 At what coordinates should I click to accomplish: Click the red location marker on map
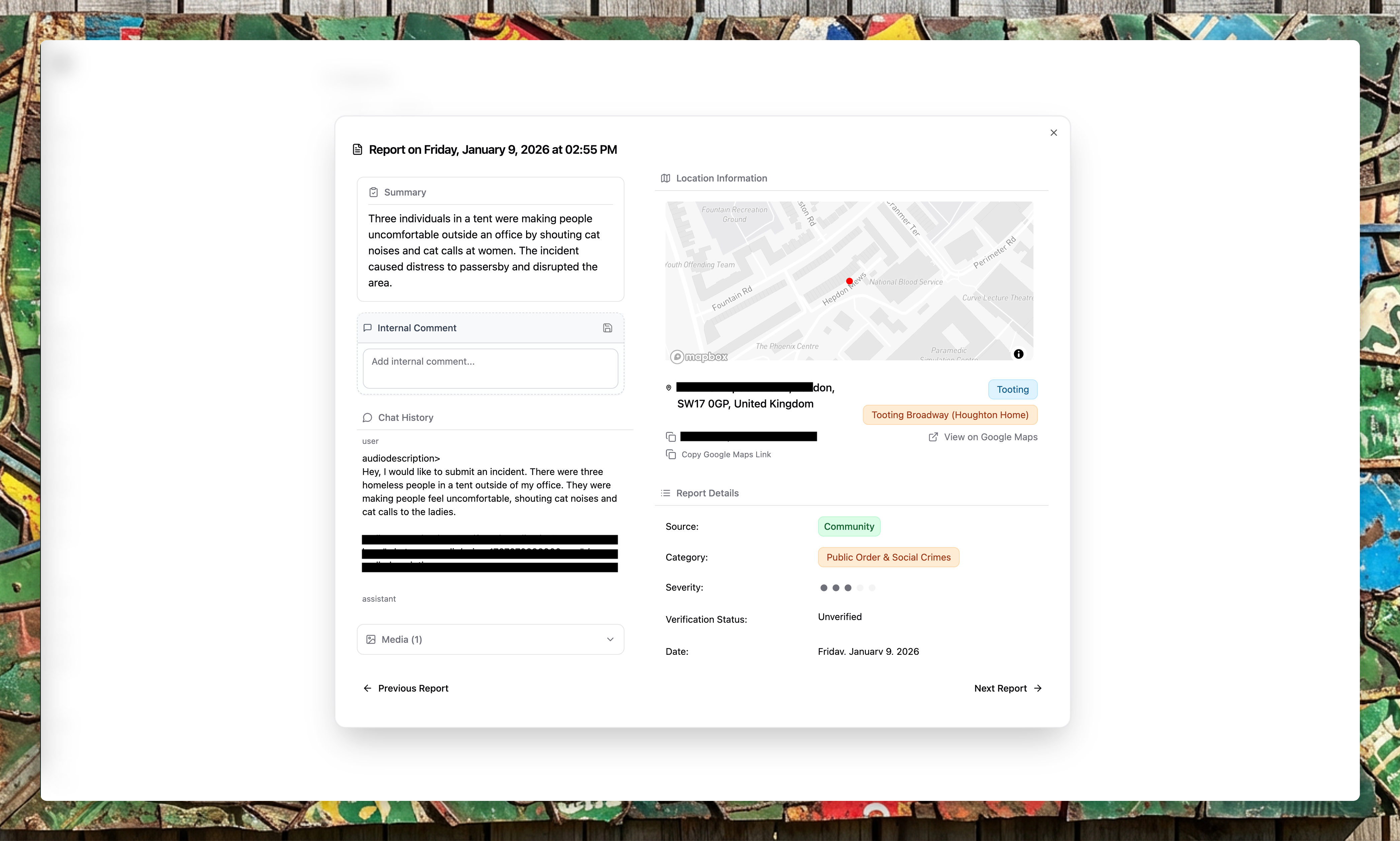pyautogui.click(x=849, y=281)
